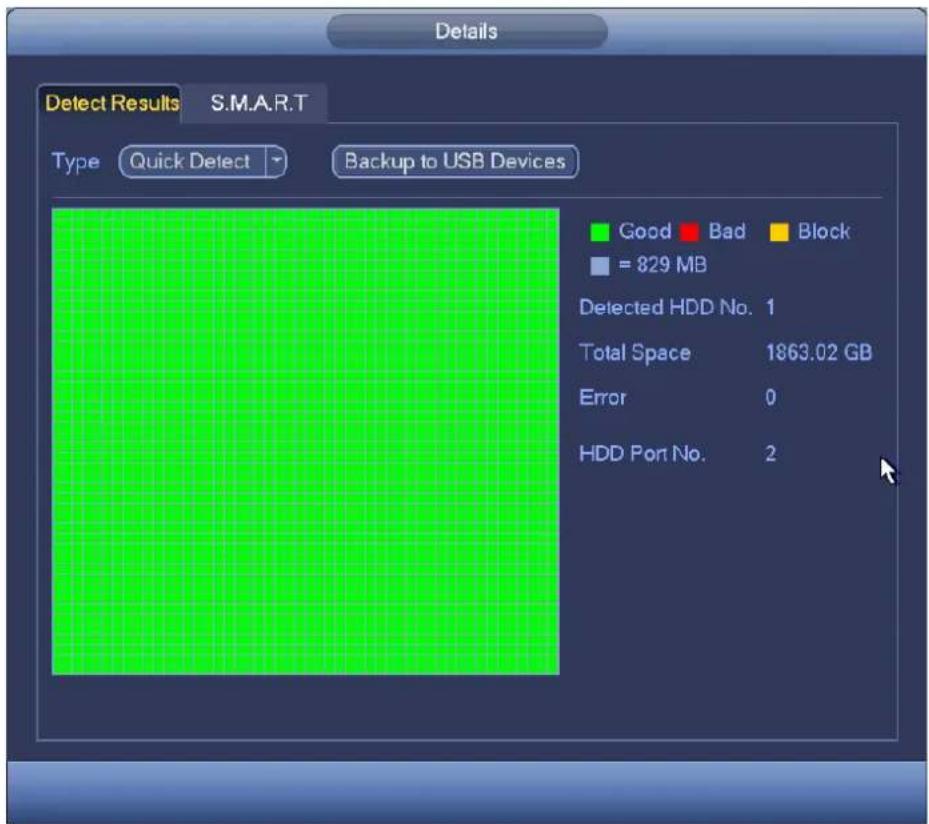Click the 'Block' legend text
Viewport: 929px width, 824px height.
tap(824, 231)
